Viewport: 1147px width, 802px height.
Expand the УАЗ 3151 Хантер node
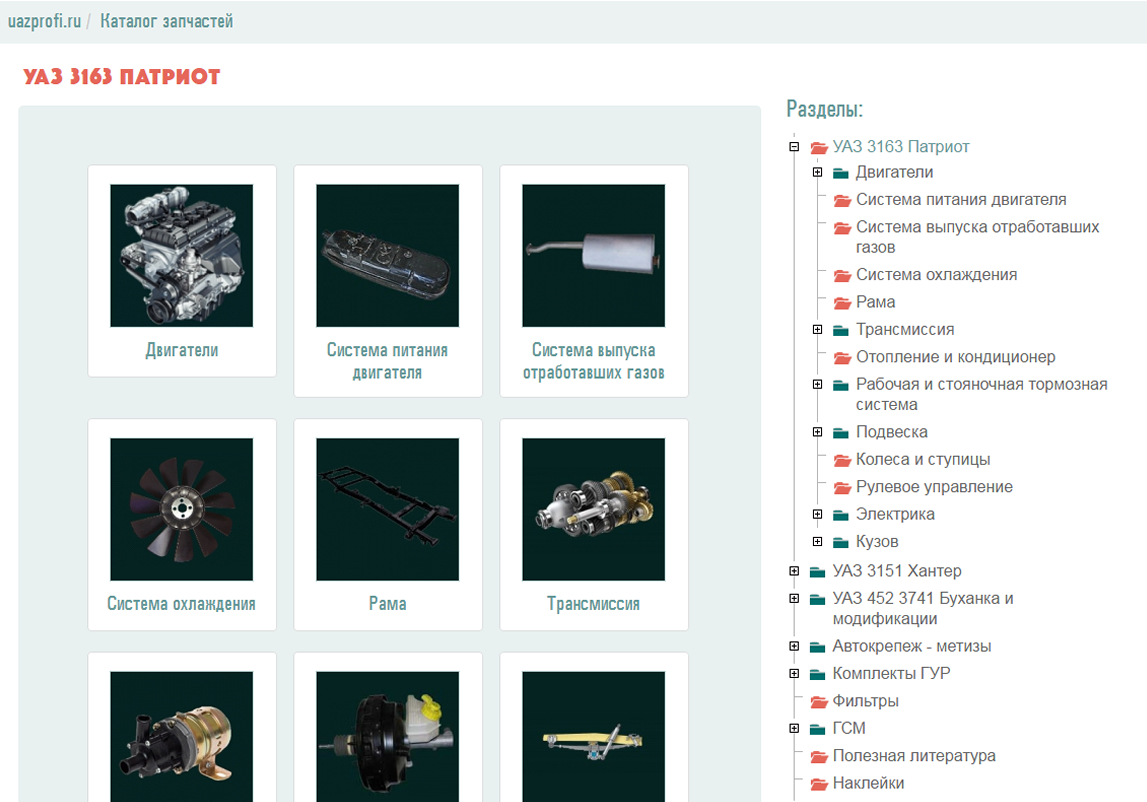pos(794,571)
